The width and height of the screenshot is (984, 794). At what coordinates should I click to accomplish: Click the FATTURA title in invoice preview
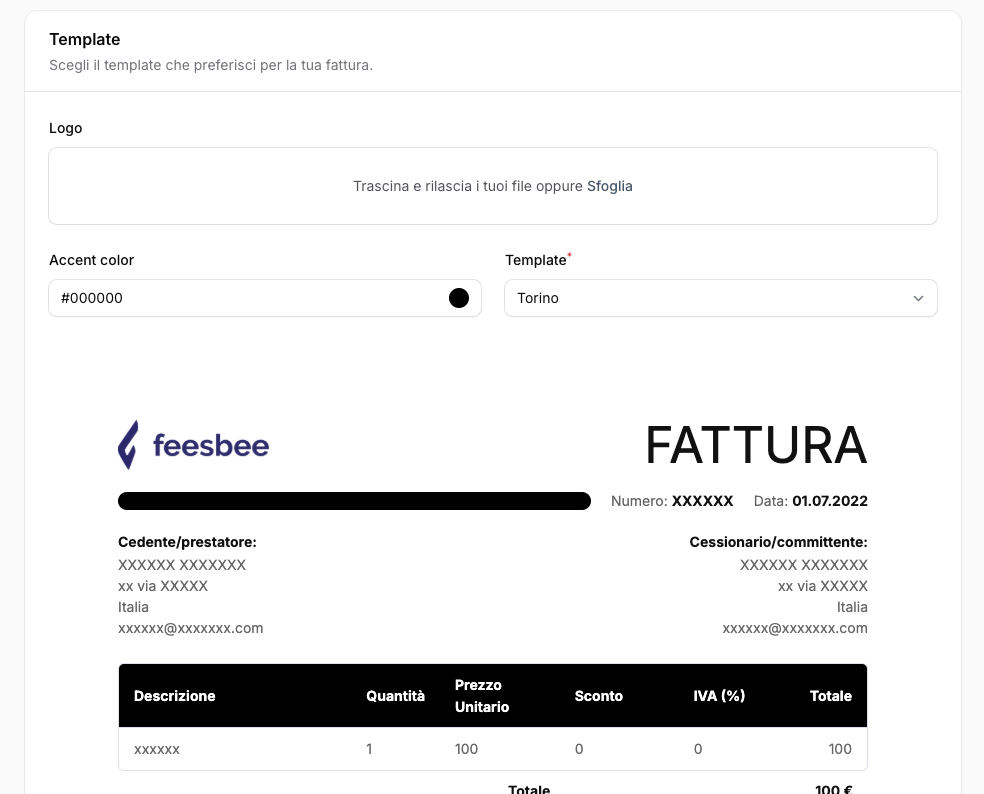point(755,445)
